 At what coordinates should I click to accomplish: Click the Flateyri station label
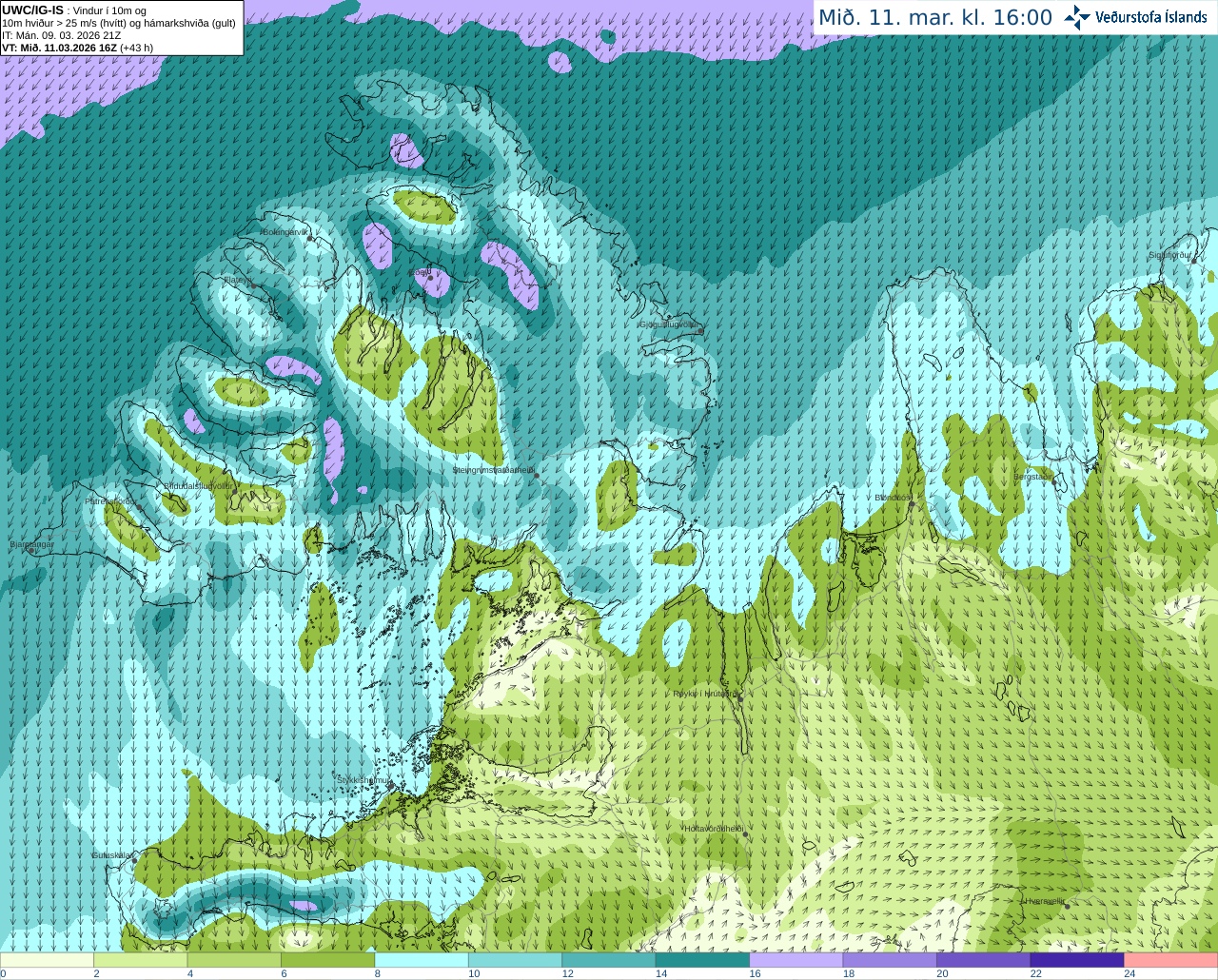click(x=237, y=280)
